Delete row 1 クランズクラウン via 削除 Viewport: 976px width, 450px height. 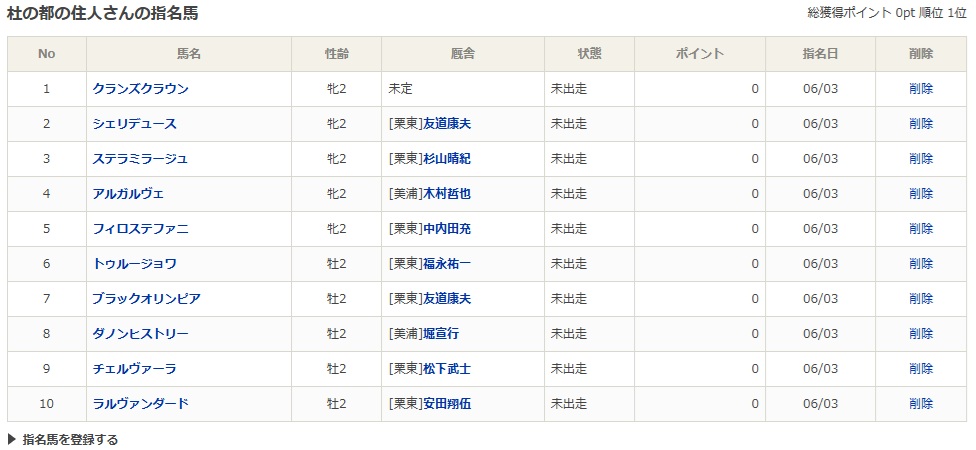coord(920,89)
